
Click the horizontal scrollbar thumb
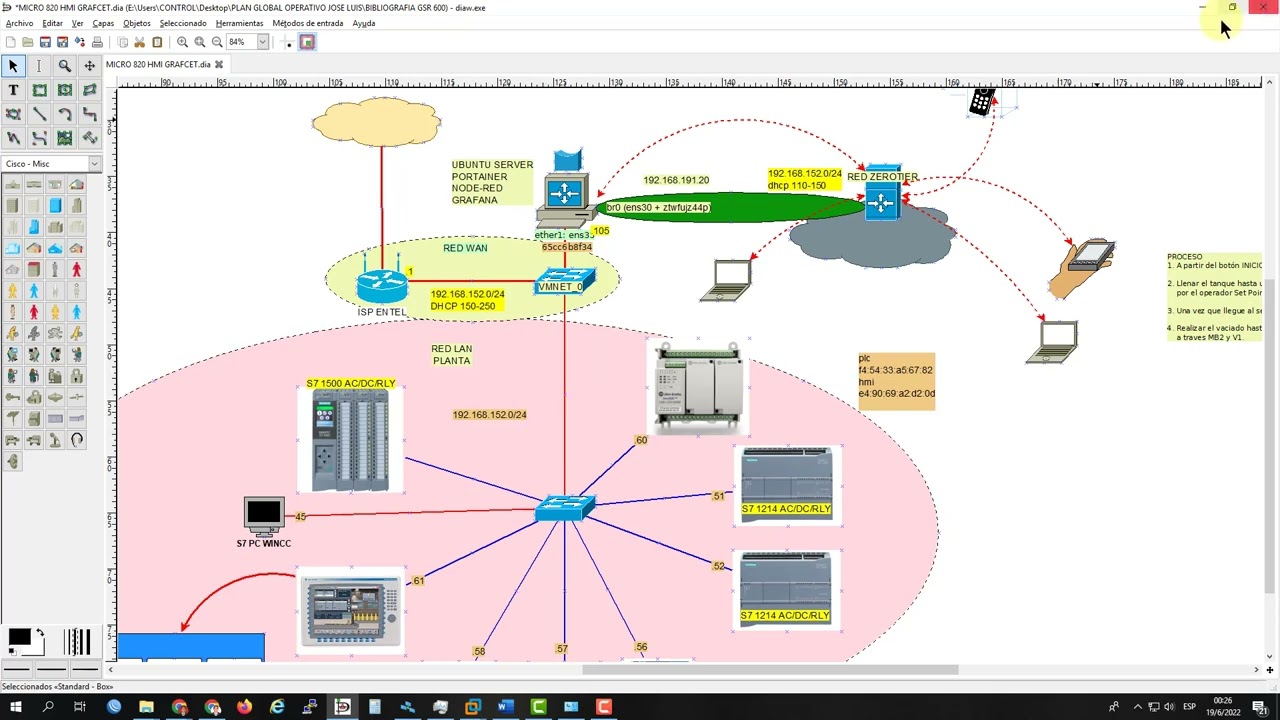(x=770, y=670)
